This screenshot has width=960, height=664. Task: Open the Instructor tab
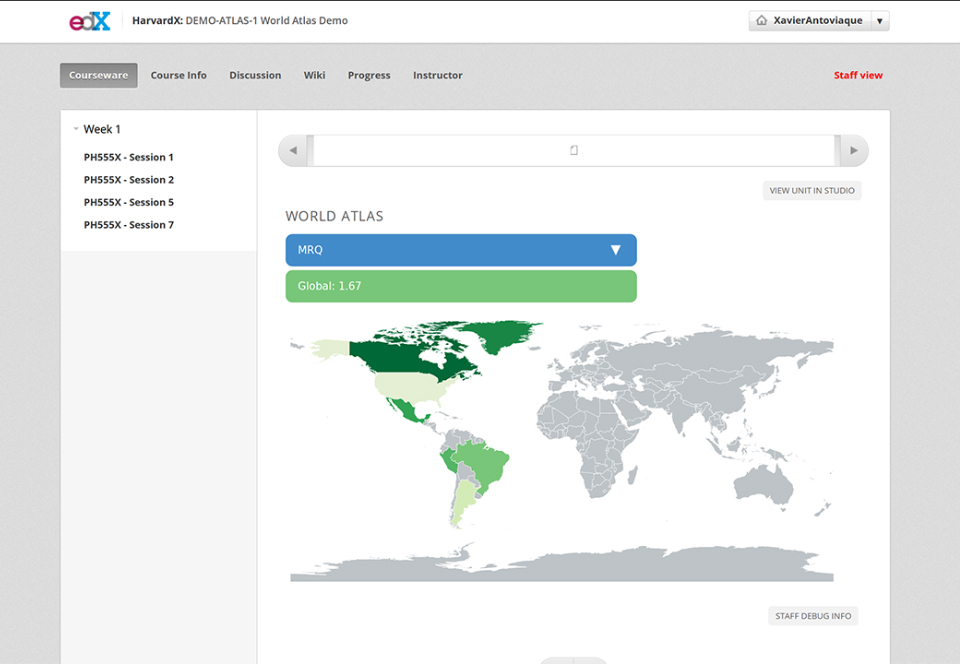click(x=438, y=75)
